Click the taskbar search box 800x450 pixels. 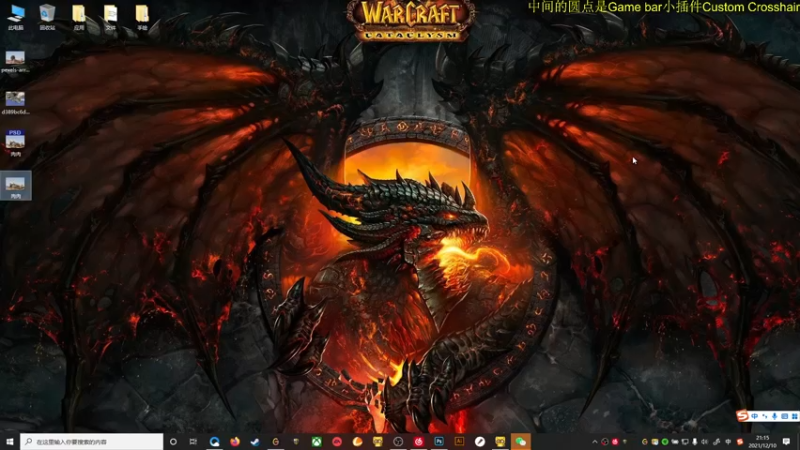tap(92, 442)
